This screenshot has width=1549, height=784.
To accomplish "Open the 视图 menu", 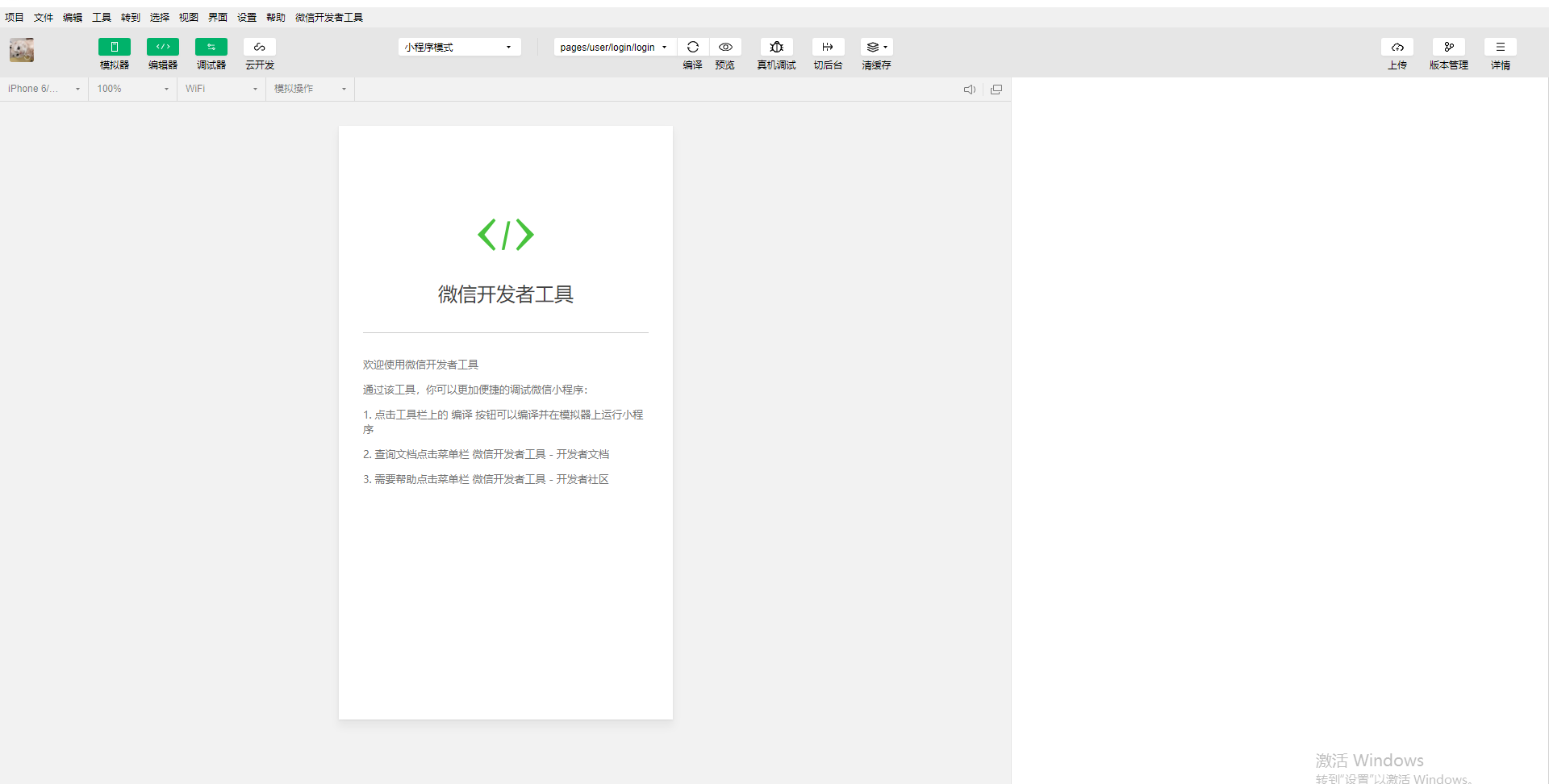I will (189, 17).
